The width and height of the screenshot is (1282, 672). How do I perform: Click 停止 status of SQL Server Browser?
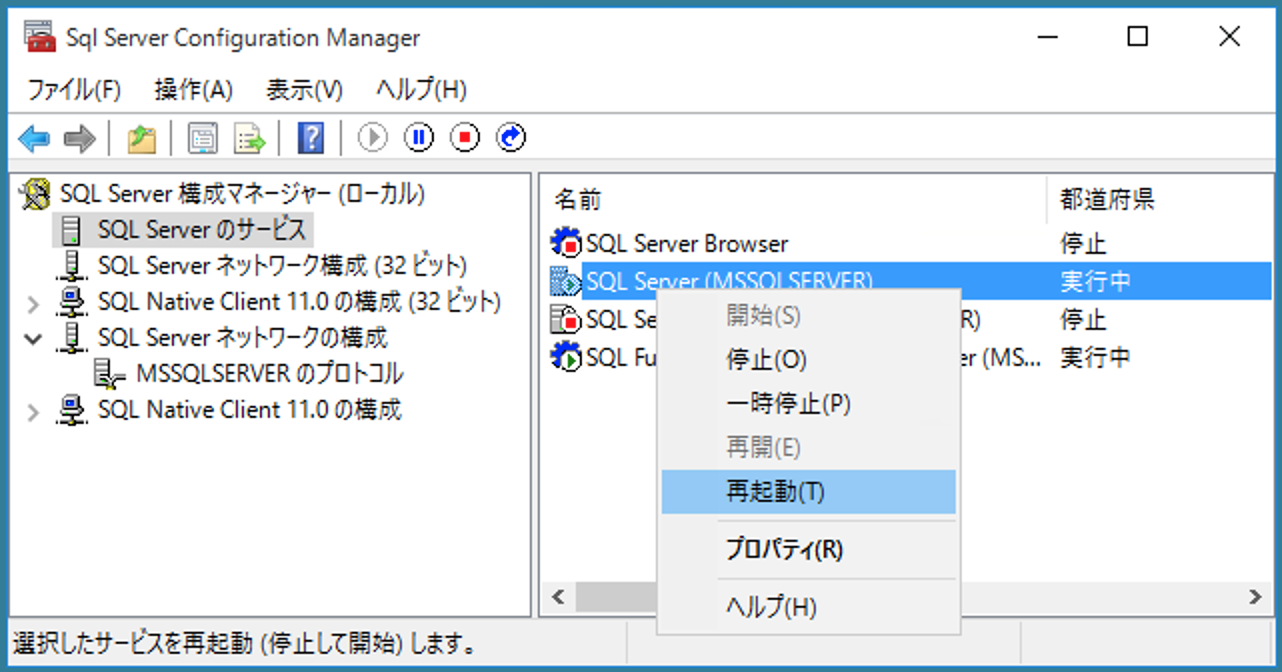[1084, 243]
